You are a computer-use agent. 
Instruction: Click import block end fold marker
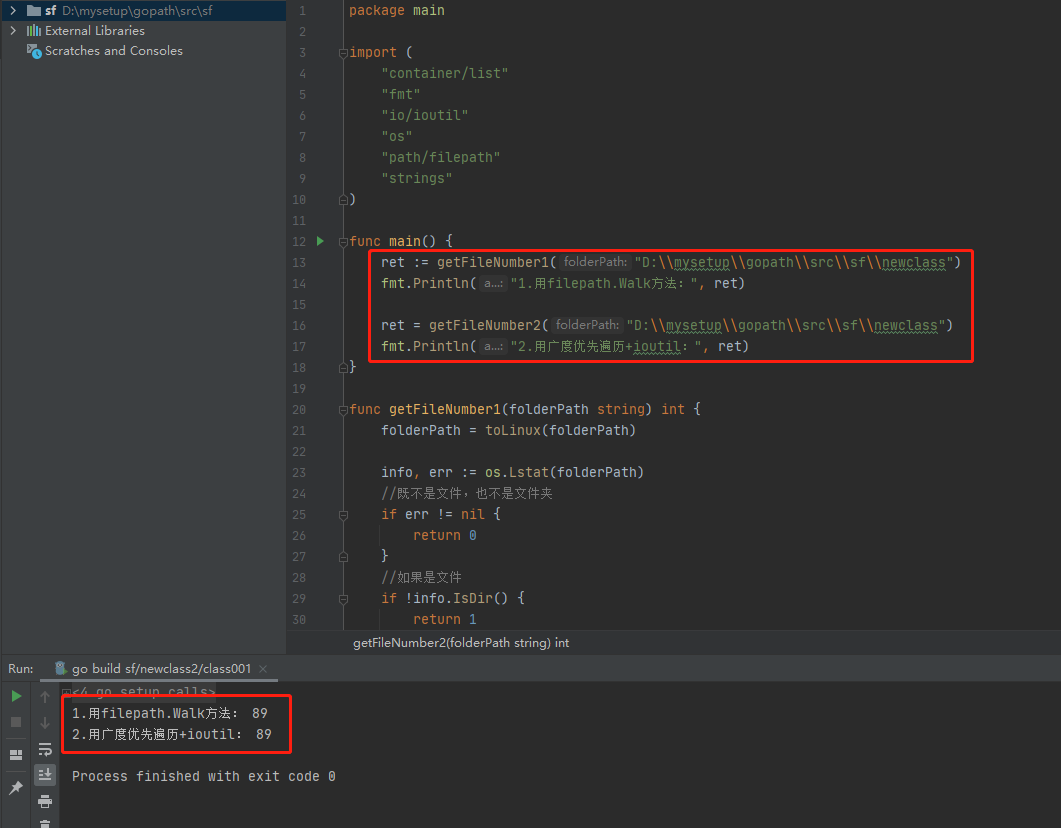pyautogui.click(x=343, y=200)
